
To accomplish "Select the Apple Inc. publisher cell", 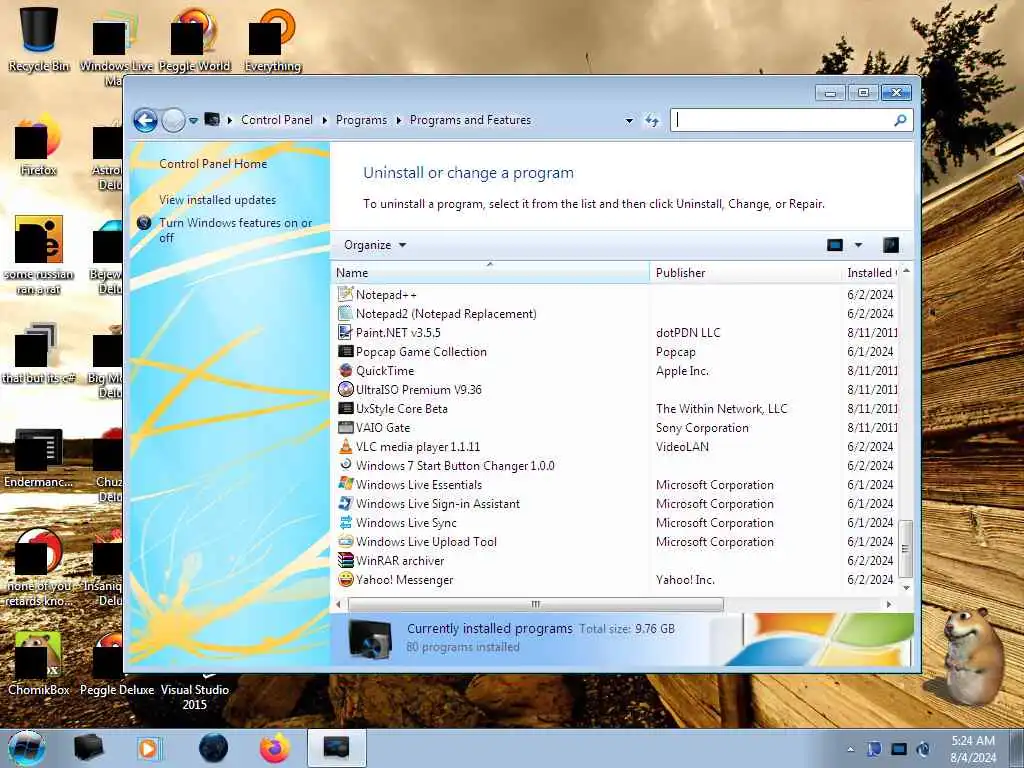I will [x=682, y=370].
